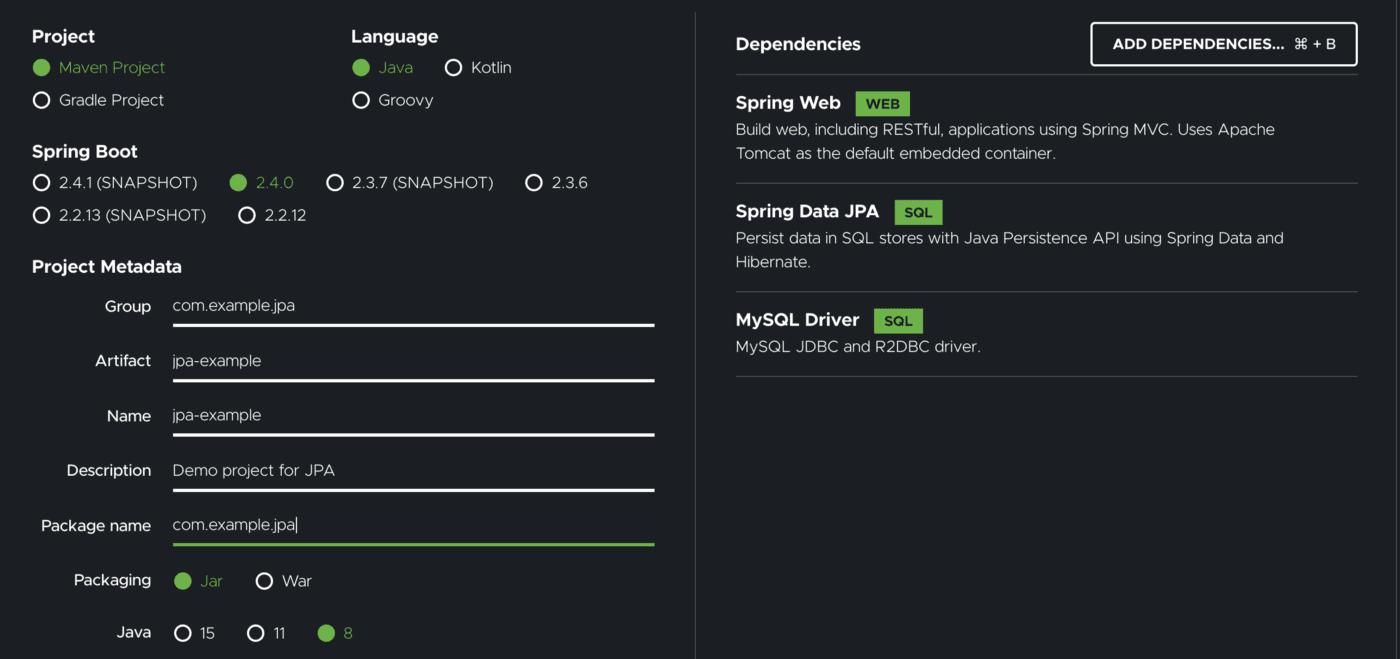Click the Language section heading
This screenshot has height=659, width=1400.
coord(394,37)
